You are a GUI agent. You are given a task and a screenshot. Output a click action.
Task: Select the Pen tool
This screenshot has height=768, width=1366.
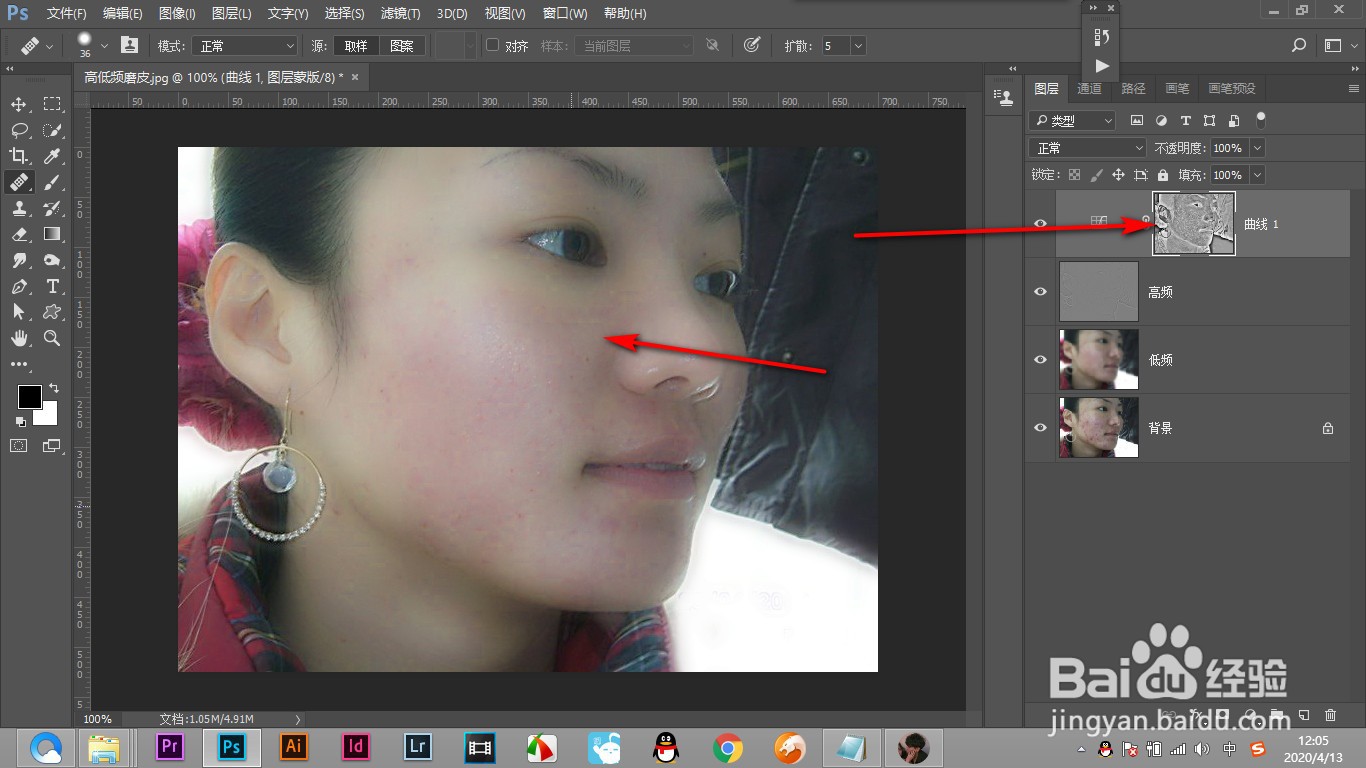pos(20,286)
